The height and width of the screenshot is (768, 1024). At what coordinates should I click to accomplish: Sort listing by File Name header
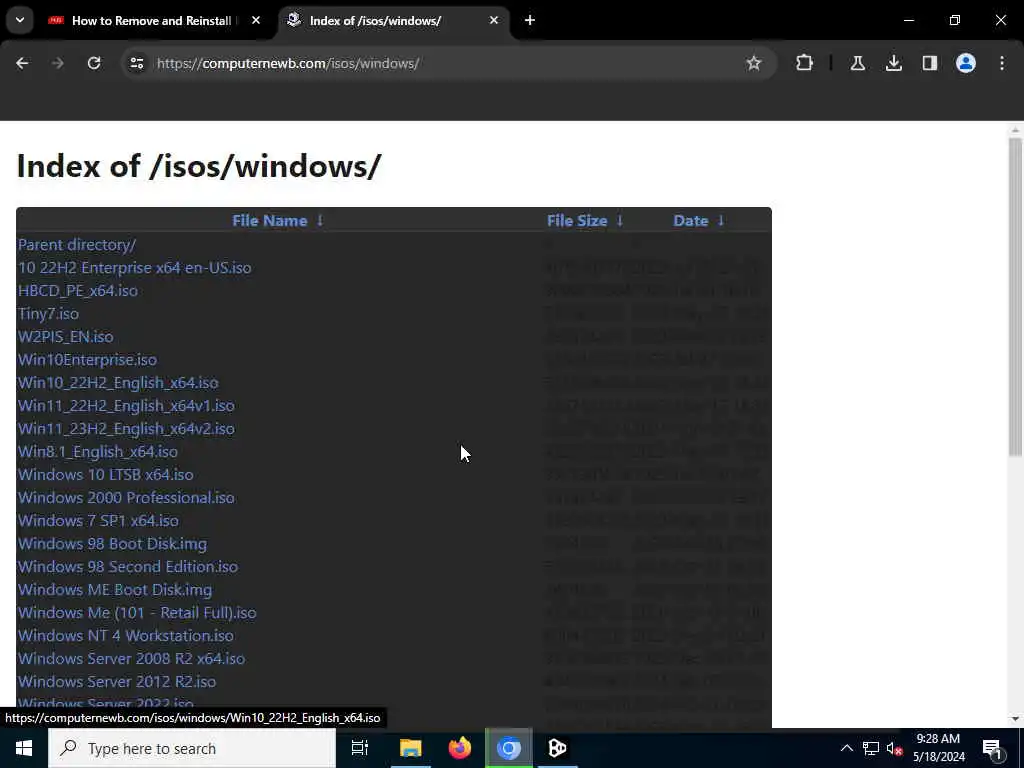[270, 221]
